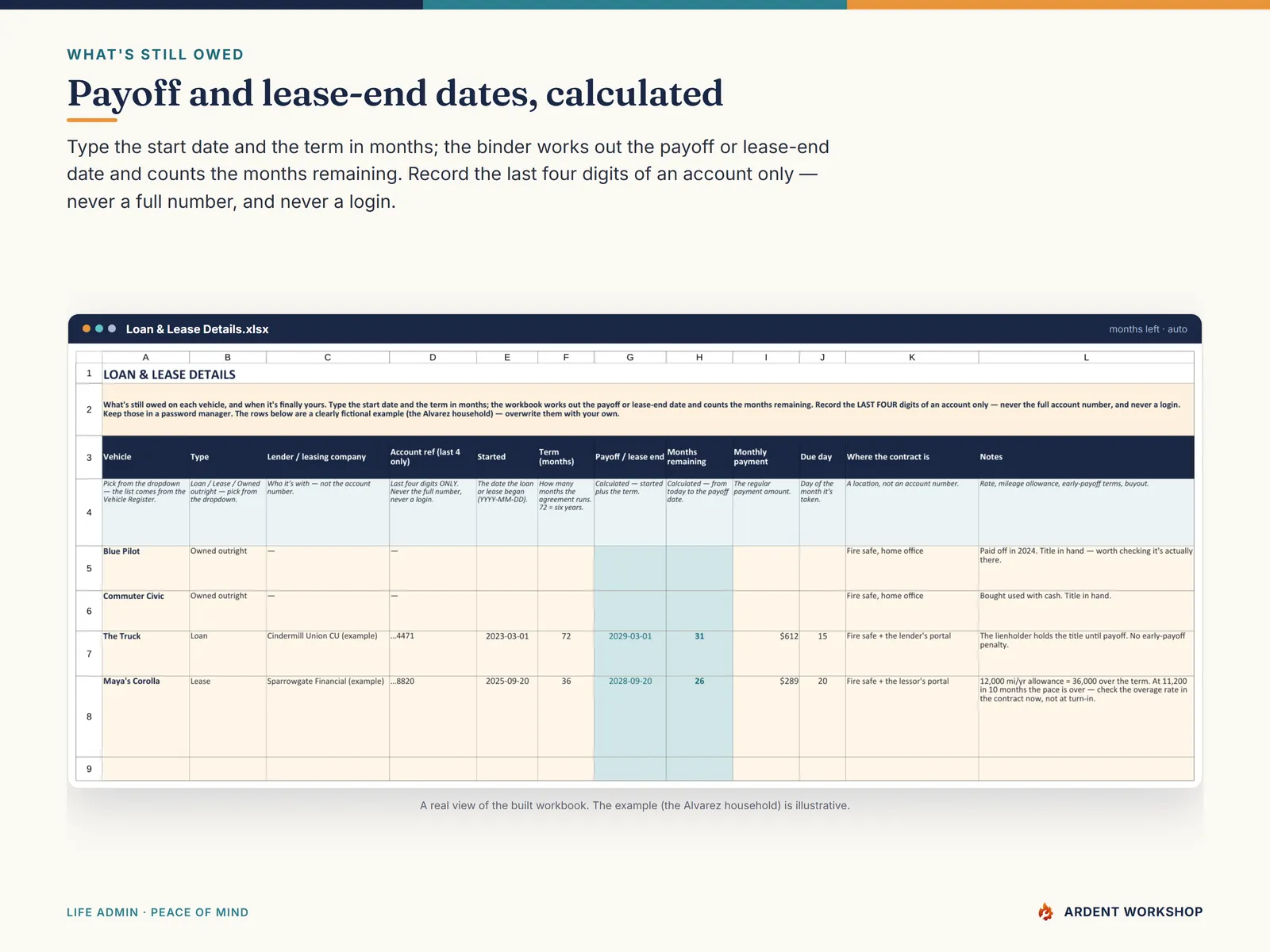Click the 'Vehicle' column heading cell
Screen dimensions: 1270x952
pos(145,457)
